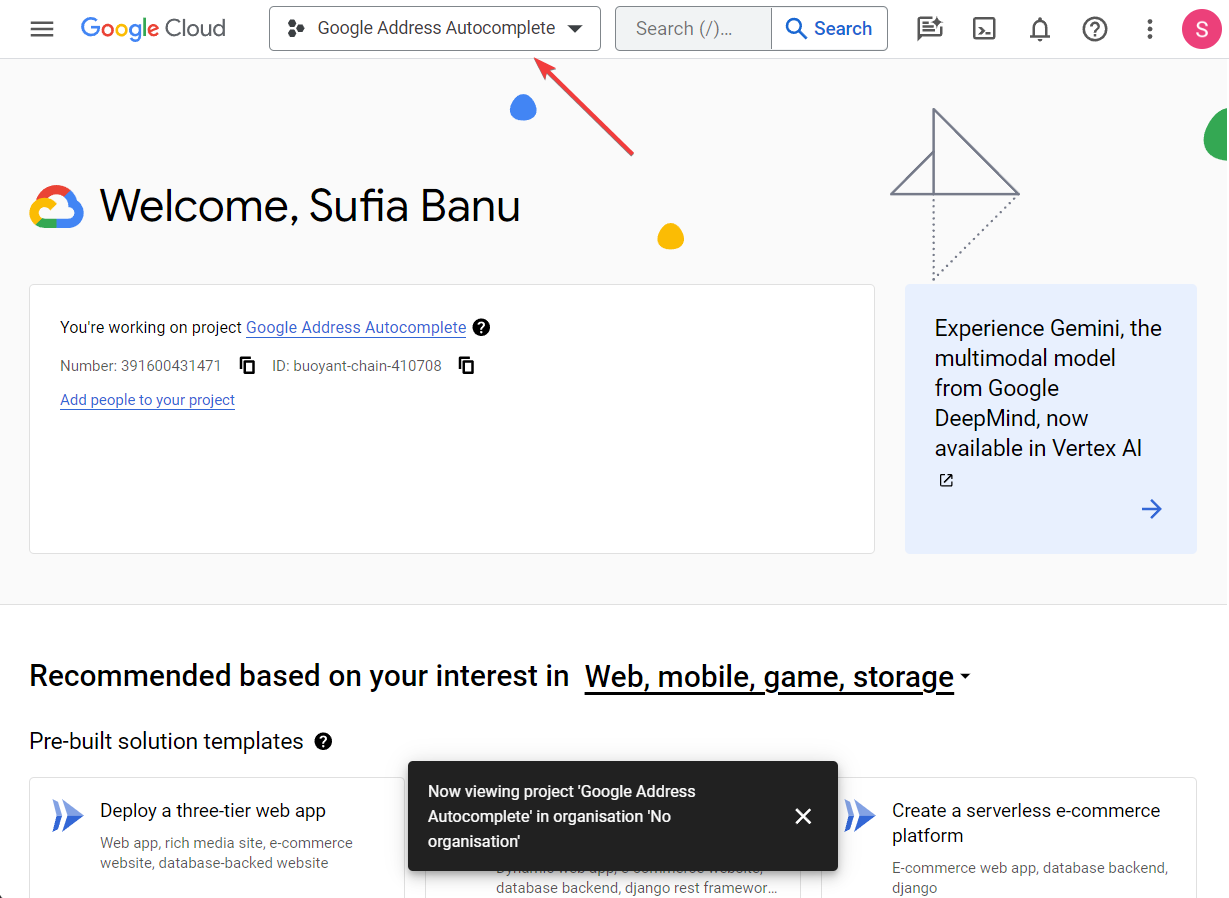Dismiss the Now viewing project notification
This screenshot has width=1229, height=898.
[x=803, y=816]
